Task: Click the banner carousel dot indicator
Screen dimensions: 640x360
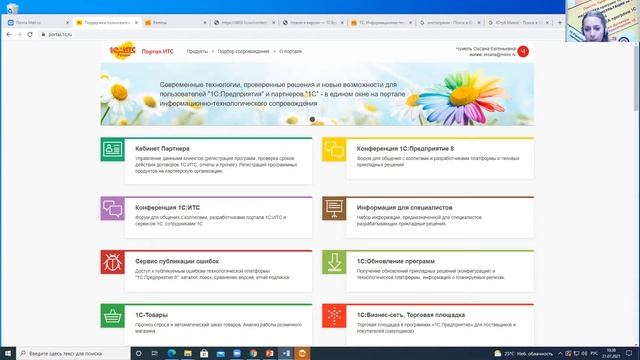Action: [312, 119]
